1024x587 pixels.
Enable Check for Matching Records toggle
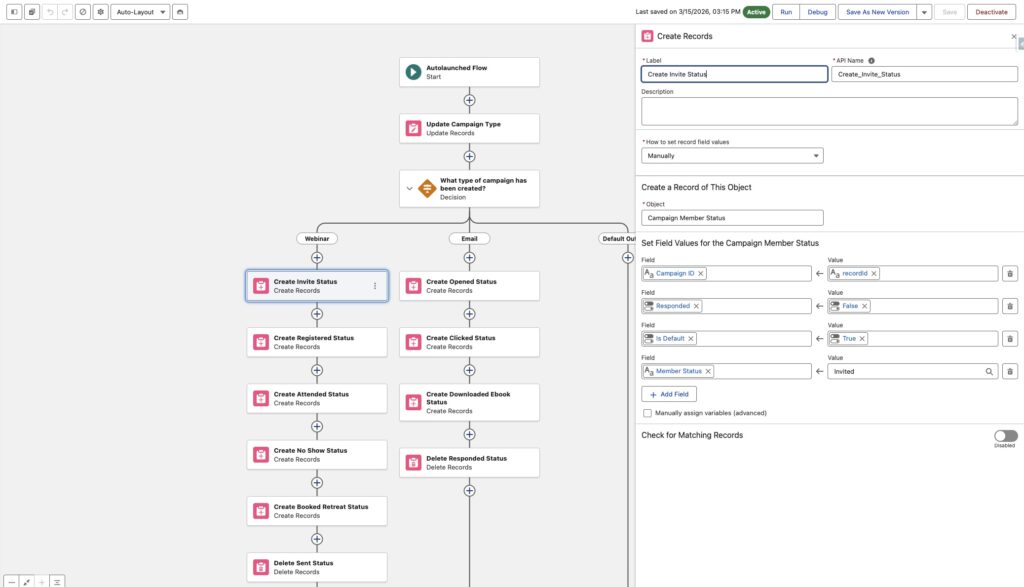pos(1005,436)
